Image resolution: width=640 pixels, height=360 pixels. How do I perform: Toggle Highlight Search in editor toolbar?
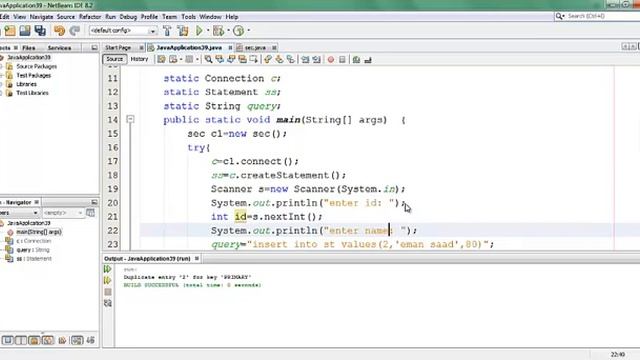tap(242, 60)
